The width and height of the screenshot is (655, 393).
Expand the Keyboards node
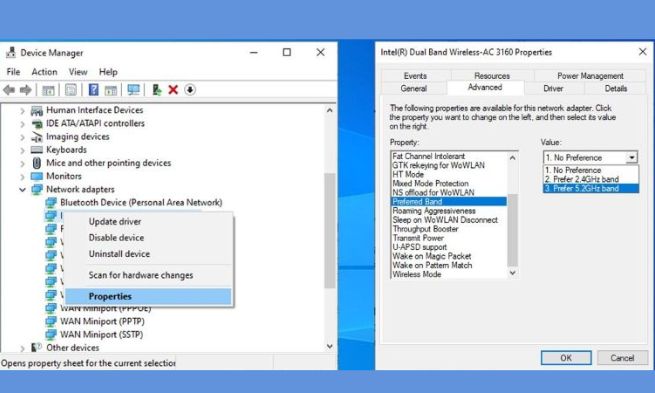pyautogui.click(x=22, y=150)
